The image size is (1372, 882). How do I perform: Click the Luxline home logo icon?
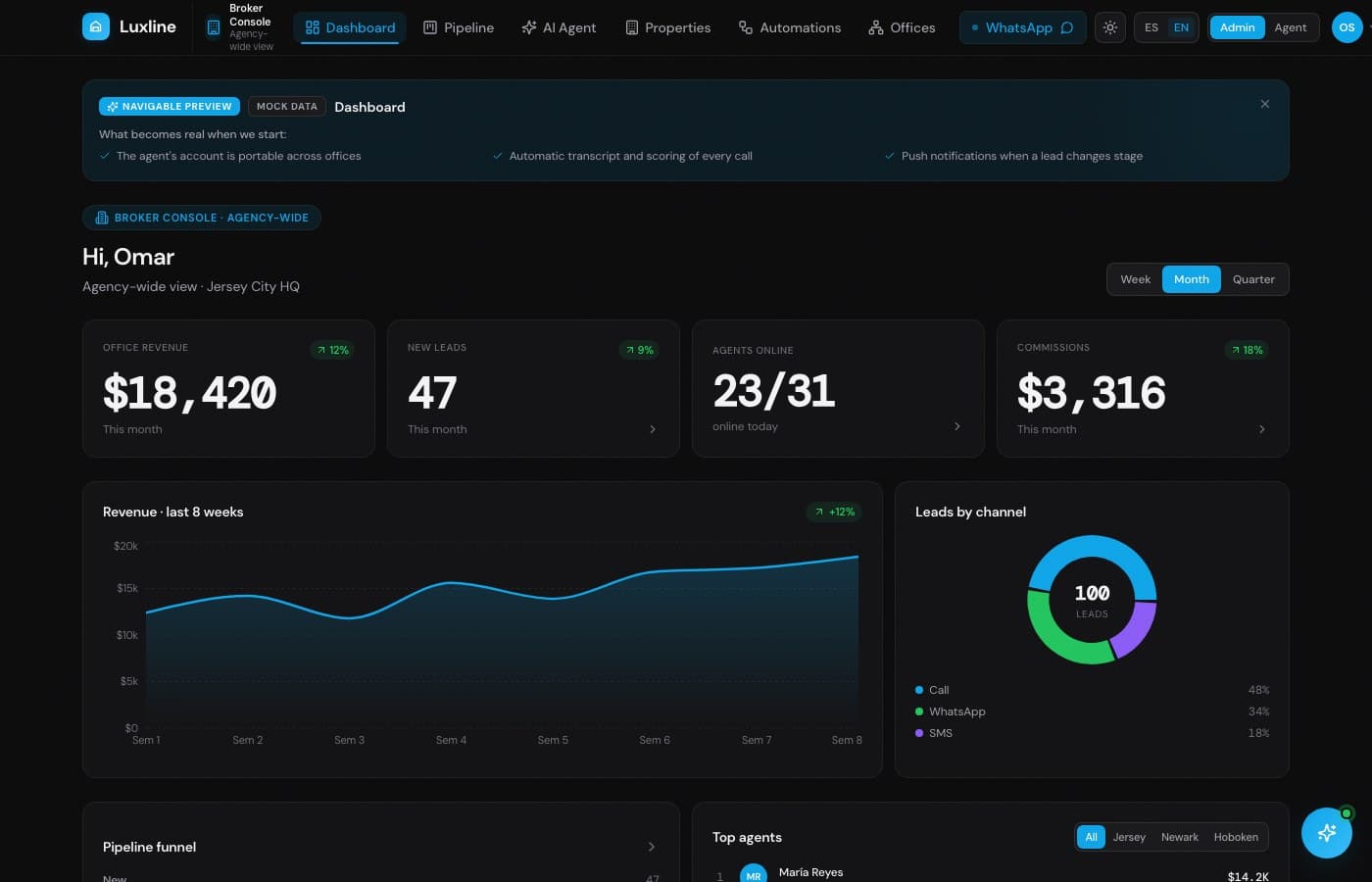coord(96,26)
